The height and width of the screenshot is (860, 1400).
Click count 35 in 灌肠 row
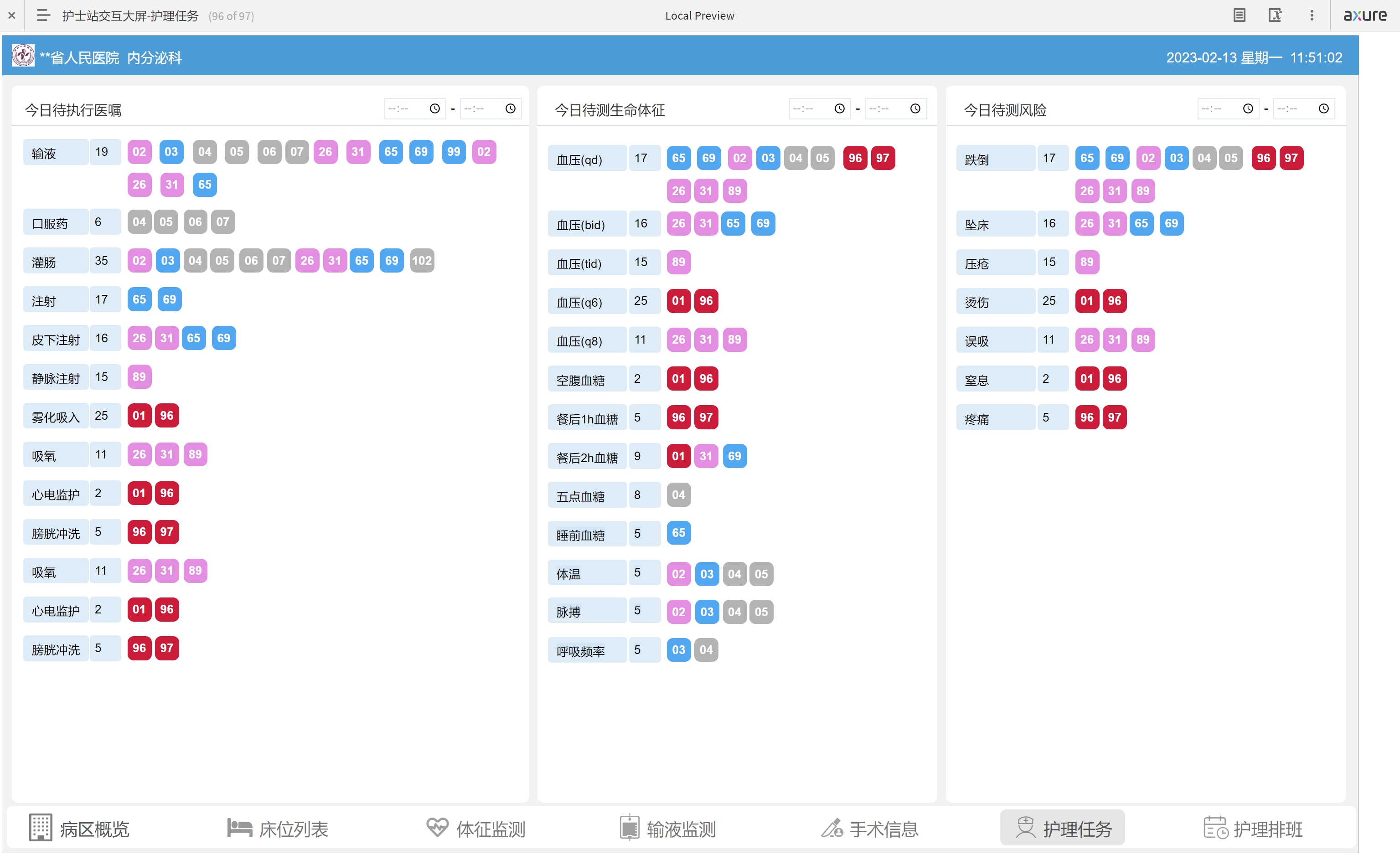(x=105, y=261)
